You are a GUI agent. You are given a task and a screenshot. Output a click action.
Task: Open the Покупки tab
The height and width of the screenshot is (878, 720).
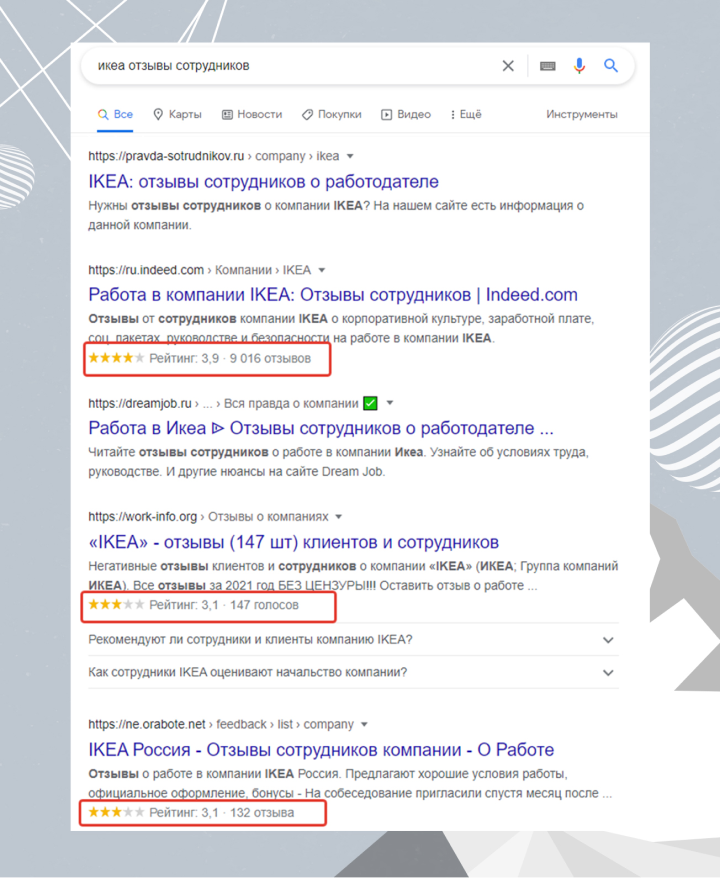331,114
